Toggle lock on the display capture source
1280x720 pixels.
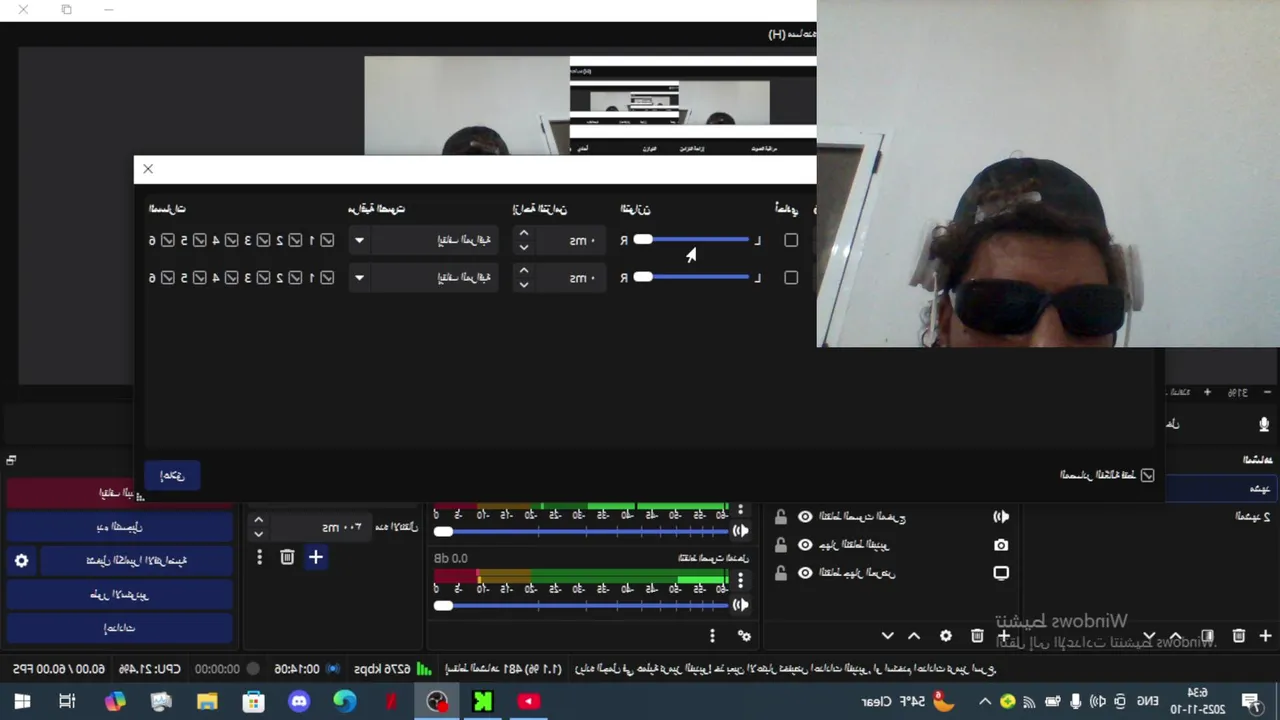(781, 573)
